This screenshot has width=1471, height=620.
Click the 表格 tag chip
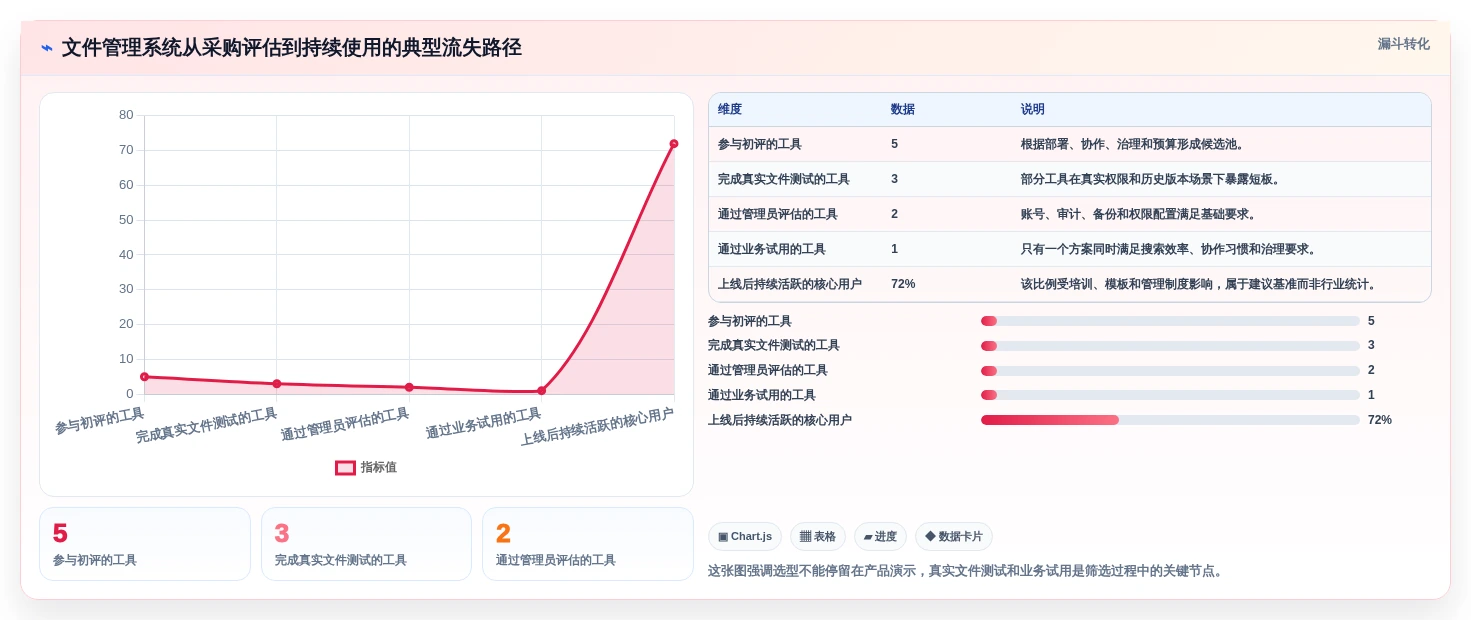[818, 537]
